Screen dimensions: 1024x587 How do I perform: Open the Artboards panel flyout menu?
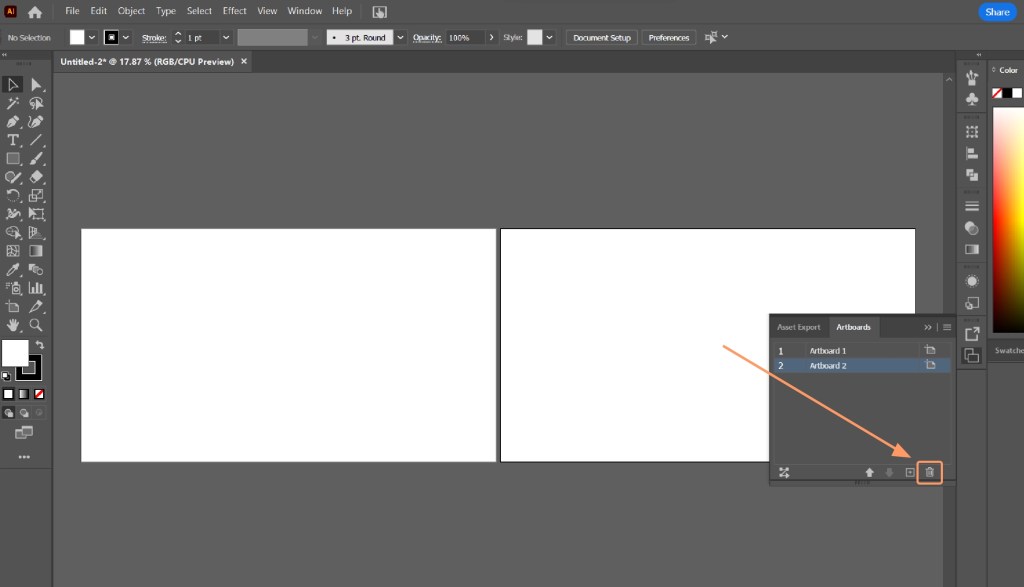pos(946,327)
